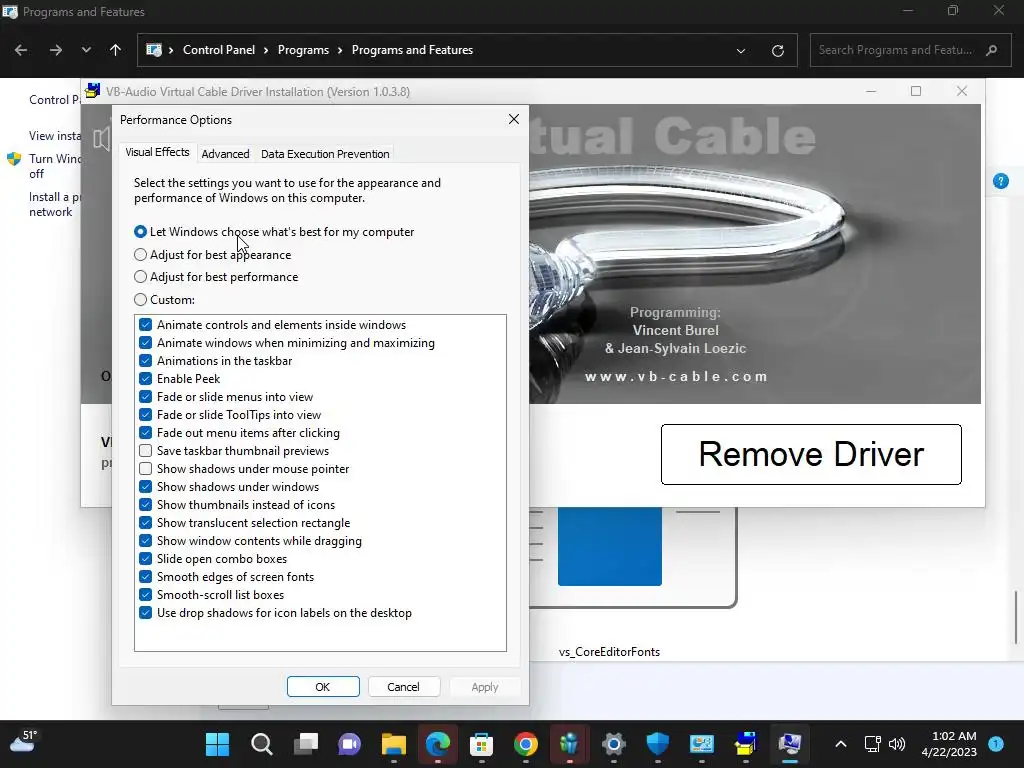This screenshot has width=1024, height=768.
Task: Uncheck Show window contents while dragging
Action: [146, 541]
